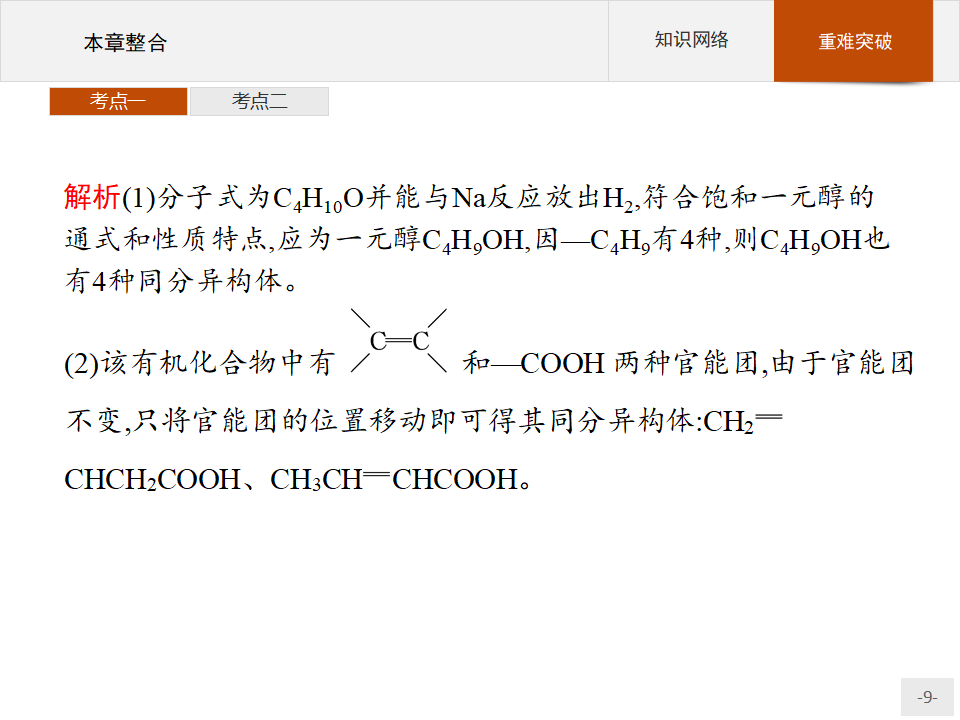The height and width of the screenshot is (720, 960).
Task: Click the red 解析 label
Action: pos(92,197)
